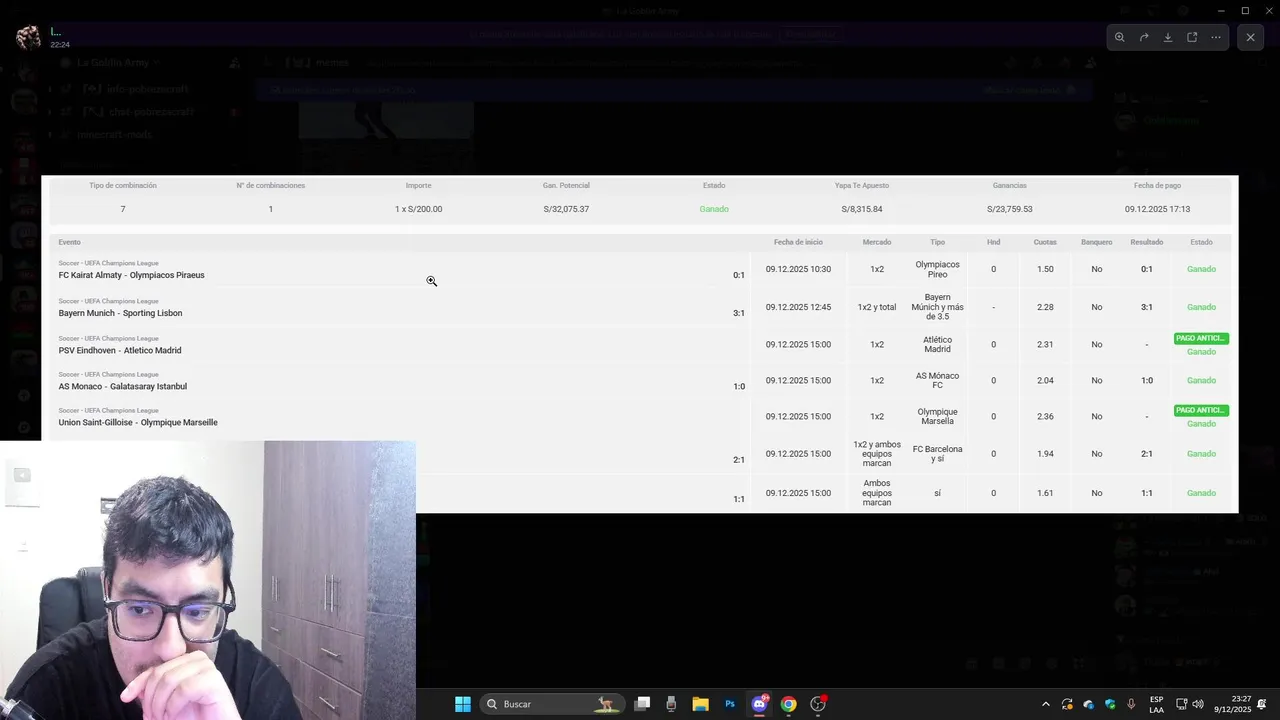Click the odds value '2.04'
Image resolution: width=1280 pixels, height=720 pixels.
tap(1045, 380)
